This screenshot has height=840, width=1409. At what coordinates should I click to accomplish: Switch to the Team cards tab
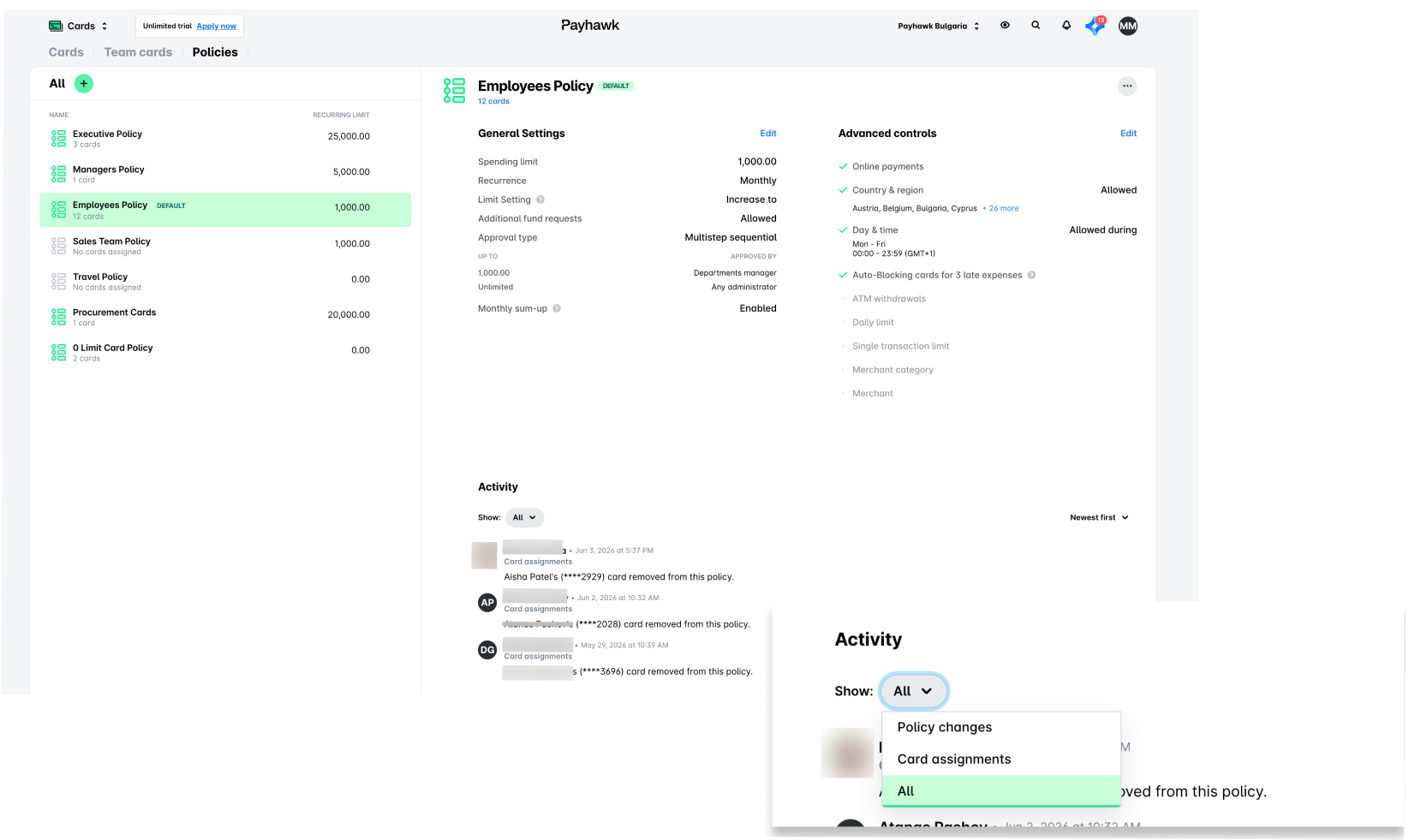click(x=138, y=52)
